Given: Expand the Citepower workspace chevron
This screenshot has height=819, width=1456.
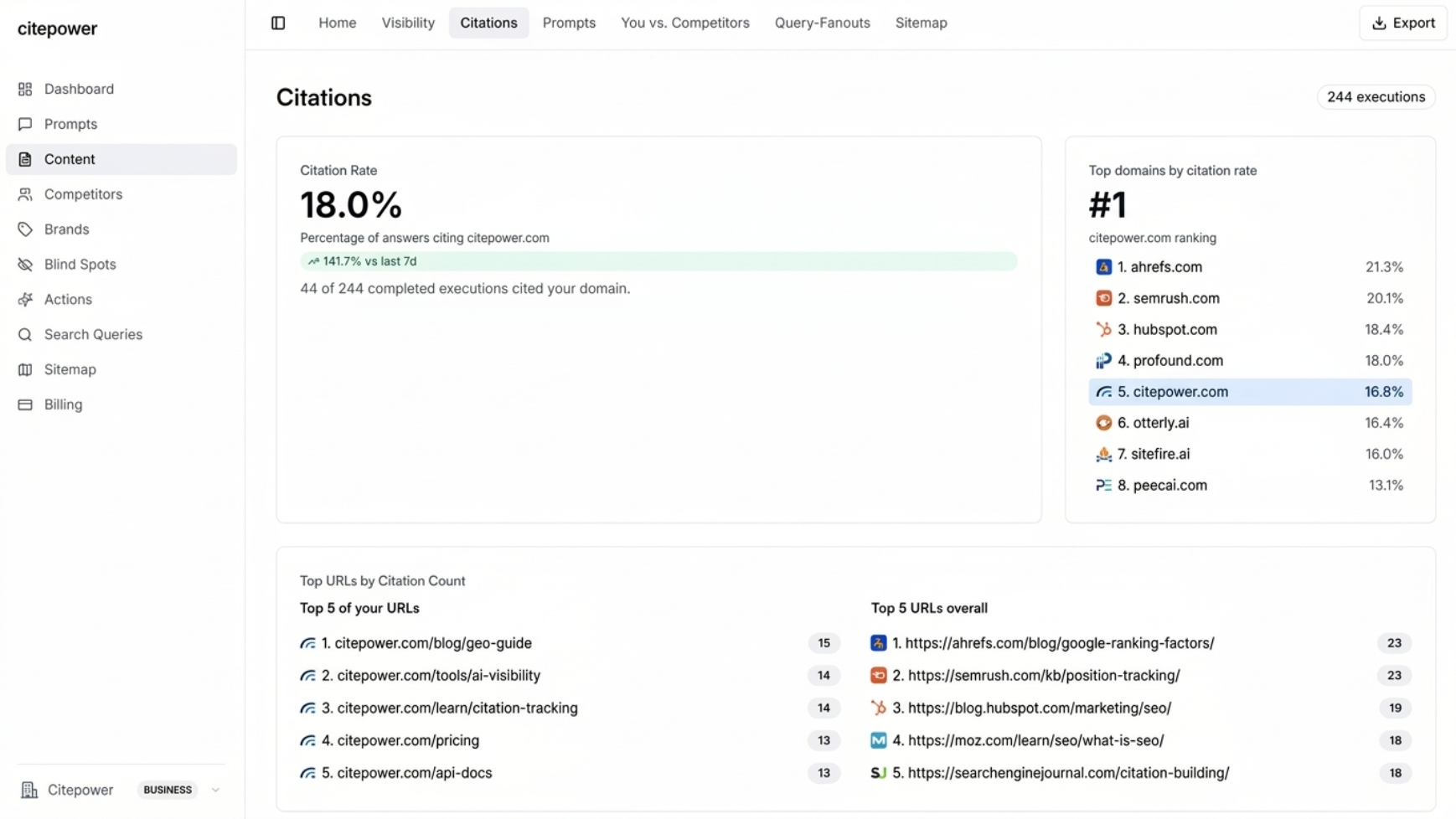Looking at the screenshot, I should [215, 790].
